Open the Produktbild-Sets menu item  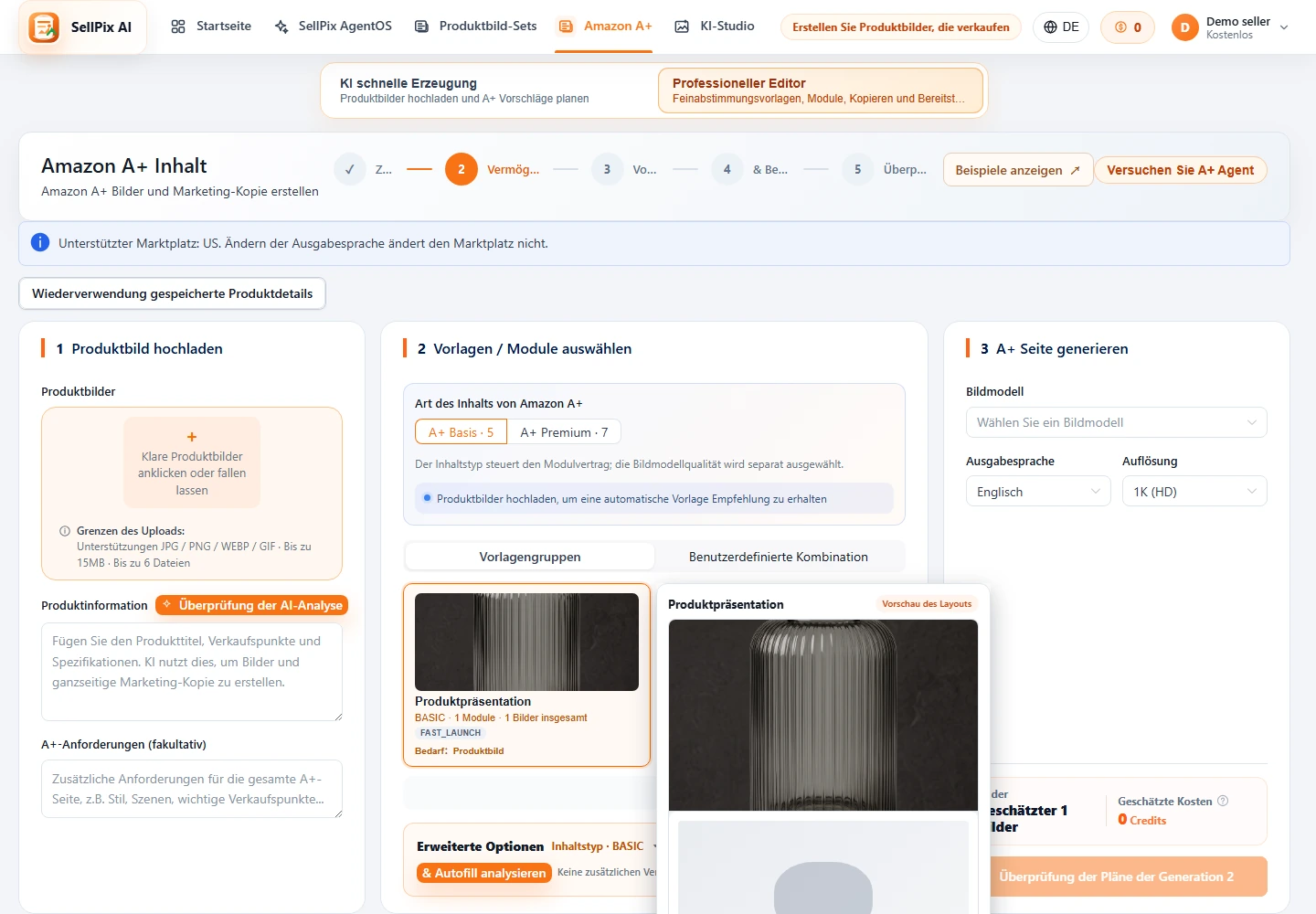tap(475, 27)
